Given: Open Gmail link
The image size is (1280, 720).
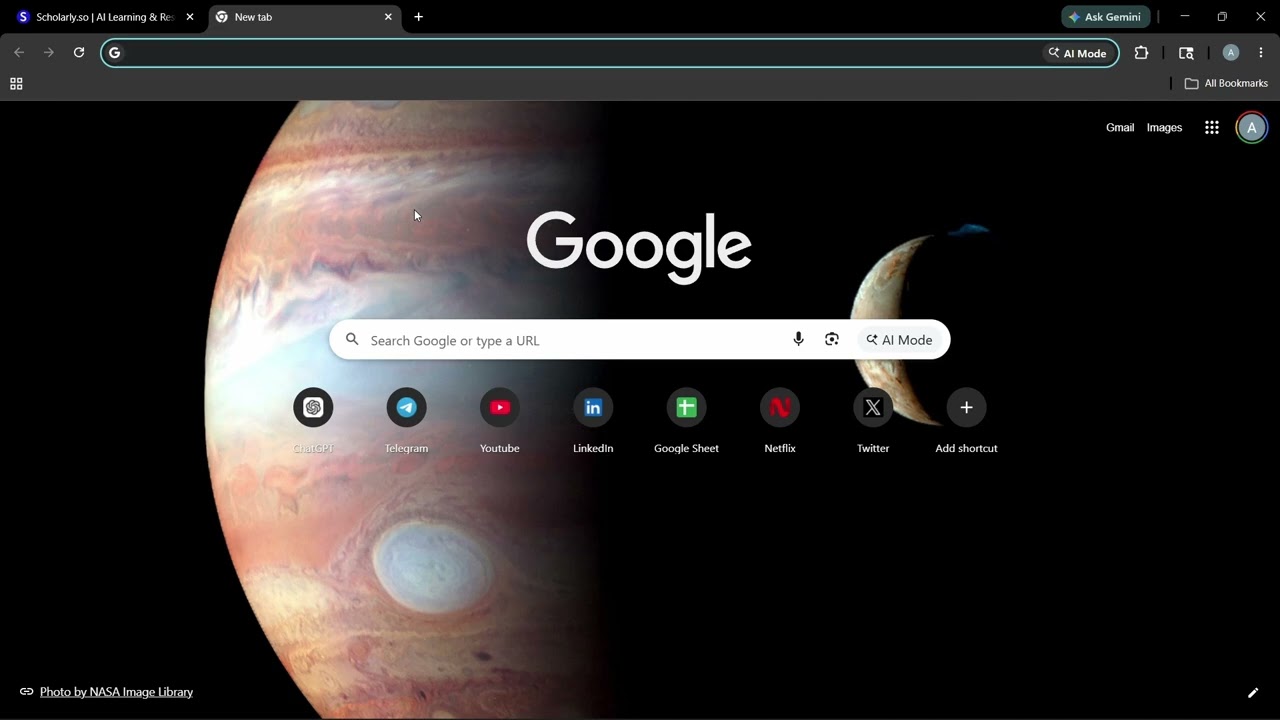Looking at the screenshot, I should click(x=1120, y=127).
